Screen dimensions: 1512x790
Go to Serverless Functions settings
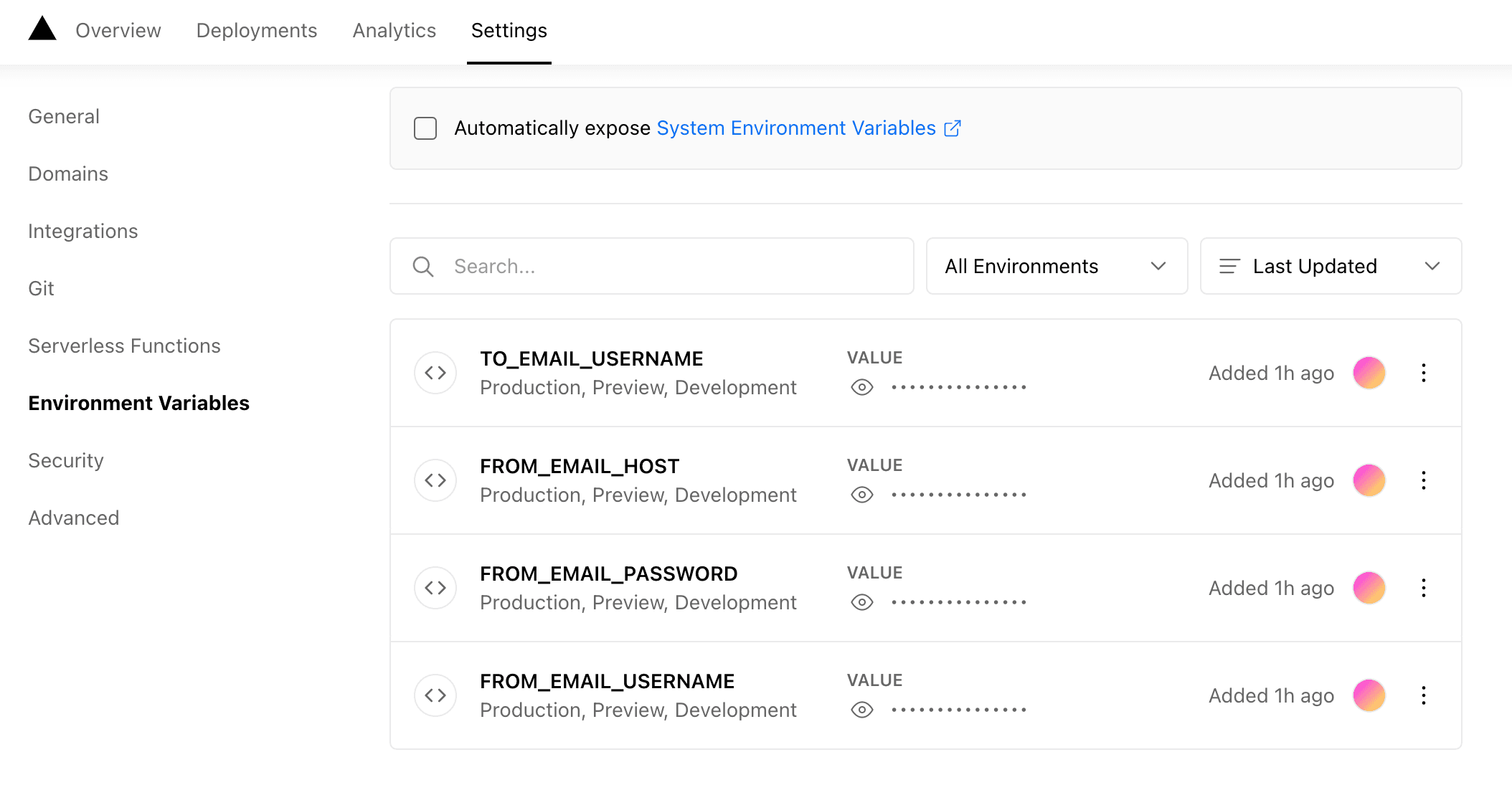click(124, 346)
